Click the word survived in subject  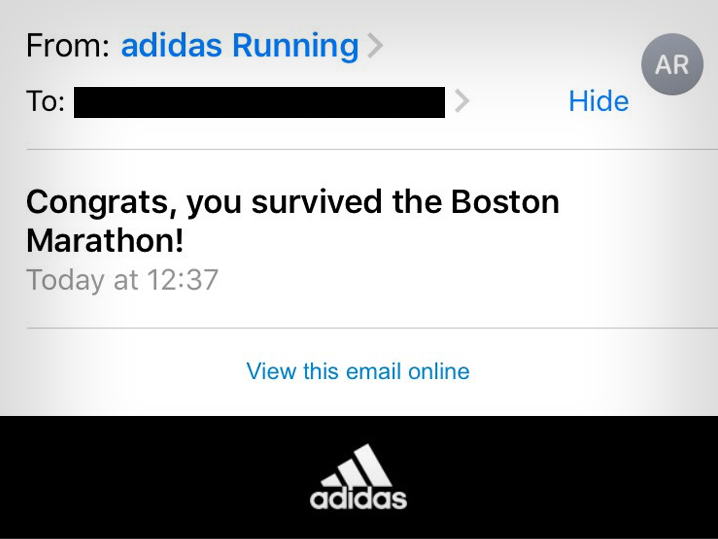pos(316,201)
